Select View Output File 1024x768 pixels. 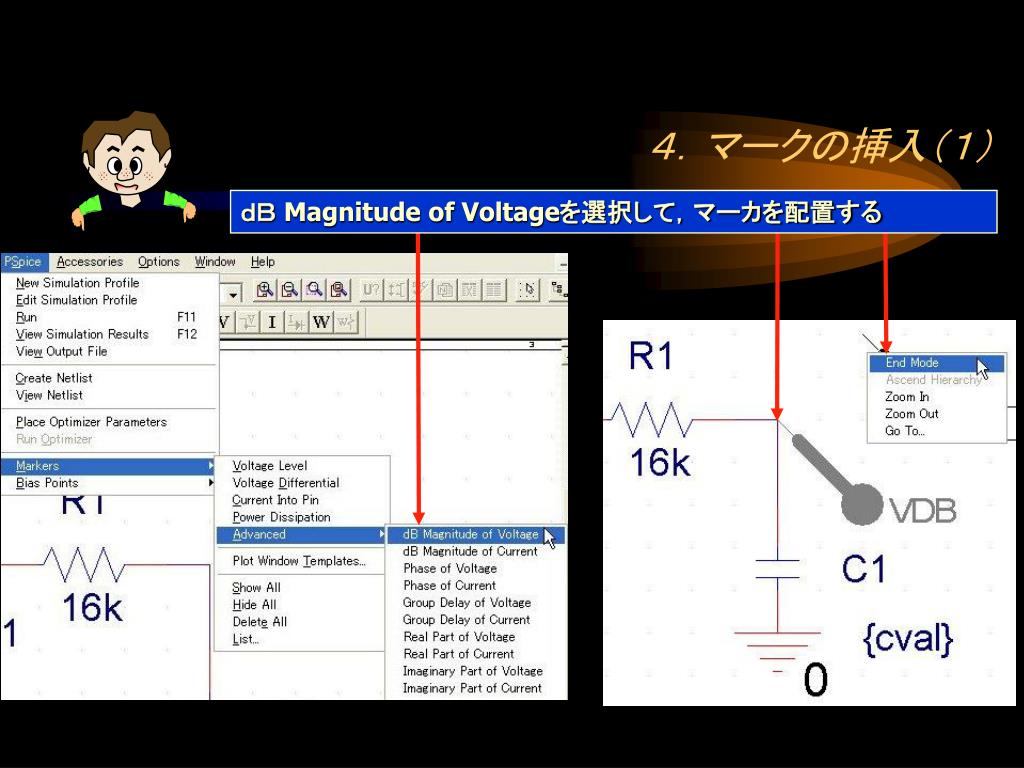point(110,351)
